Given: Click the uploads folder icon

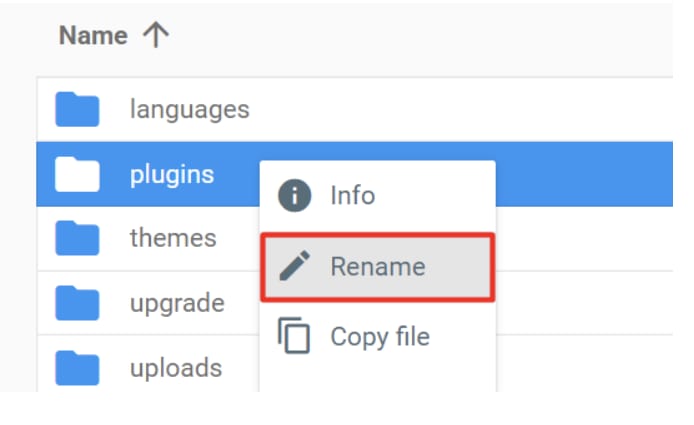Looking at the screenshot, I should tap(77, 368).
